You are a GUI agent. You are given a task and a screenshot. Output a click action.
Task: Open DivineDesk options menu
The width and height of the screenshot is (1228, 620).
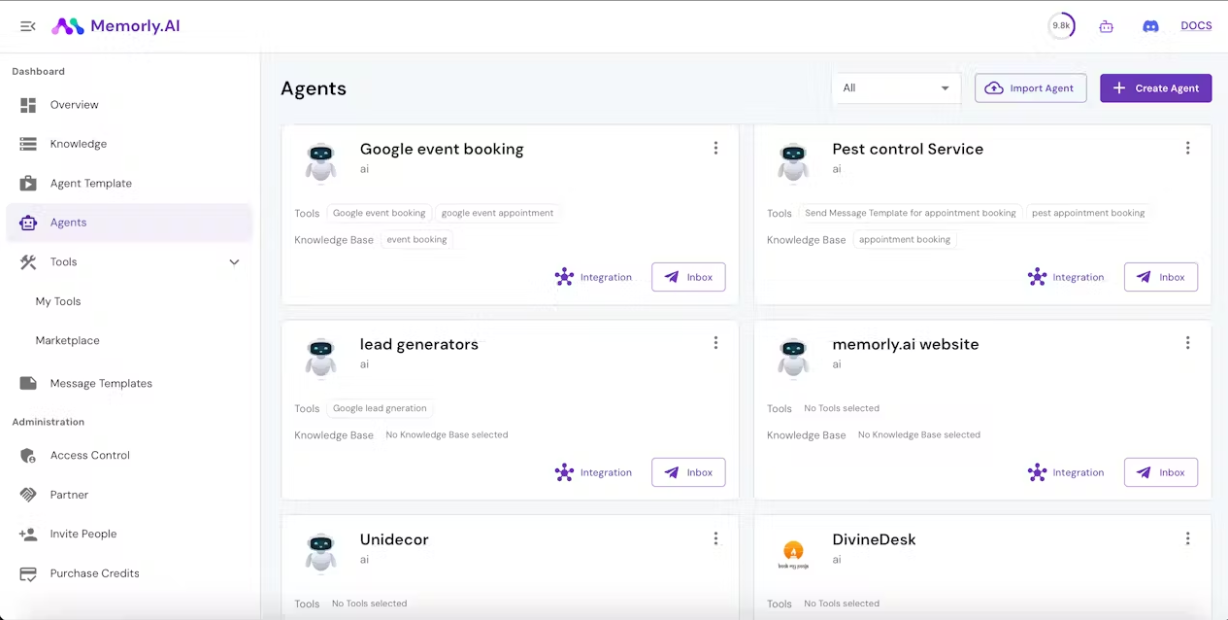pos(1188,538)
